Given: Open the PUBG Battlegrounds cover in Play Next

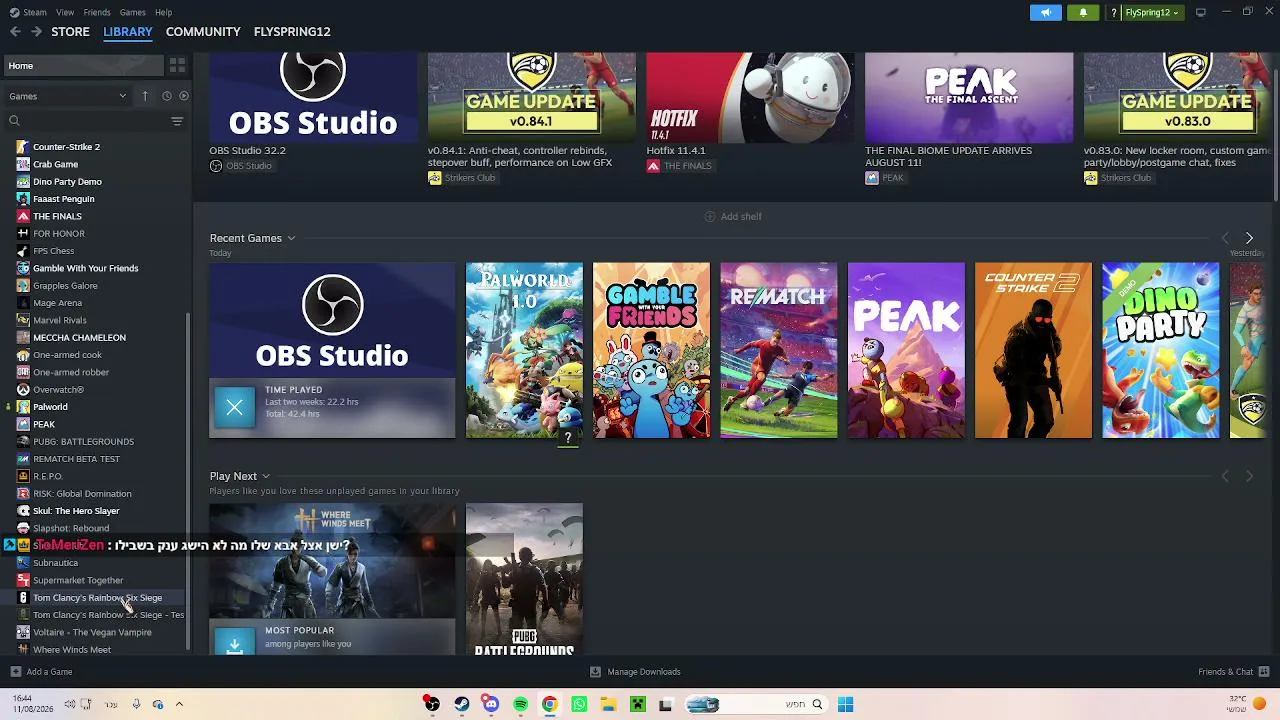Looking at the screenshot, I should [x=524, y=580].
